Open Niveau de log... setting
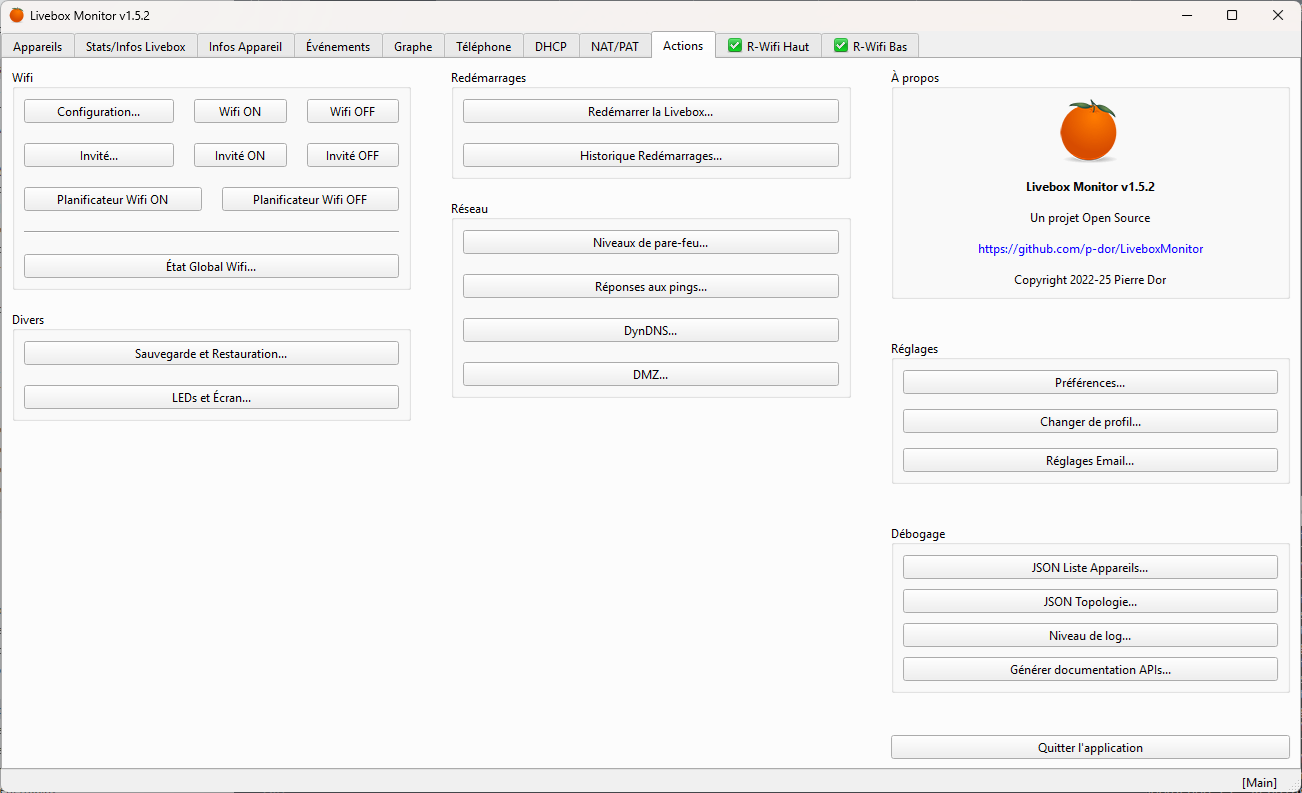The height and width of the screenshot is (793, 1302). tap(1090, 635)
